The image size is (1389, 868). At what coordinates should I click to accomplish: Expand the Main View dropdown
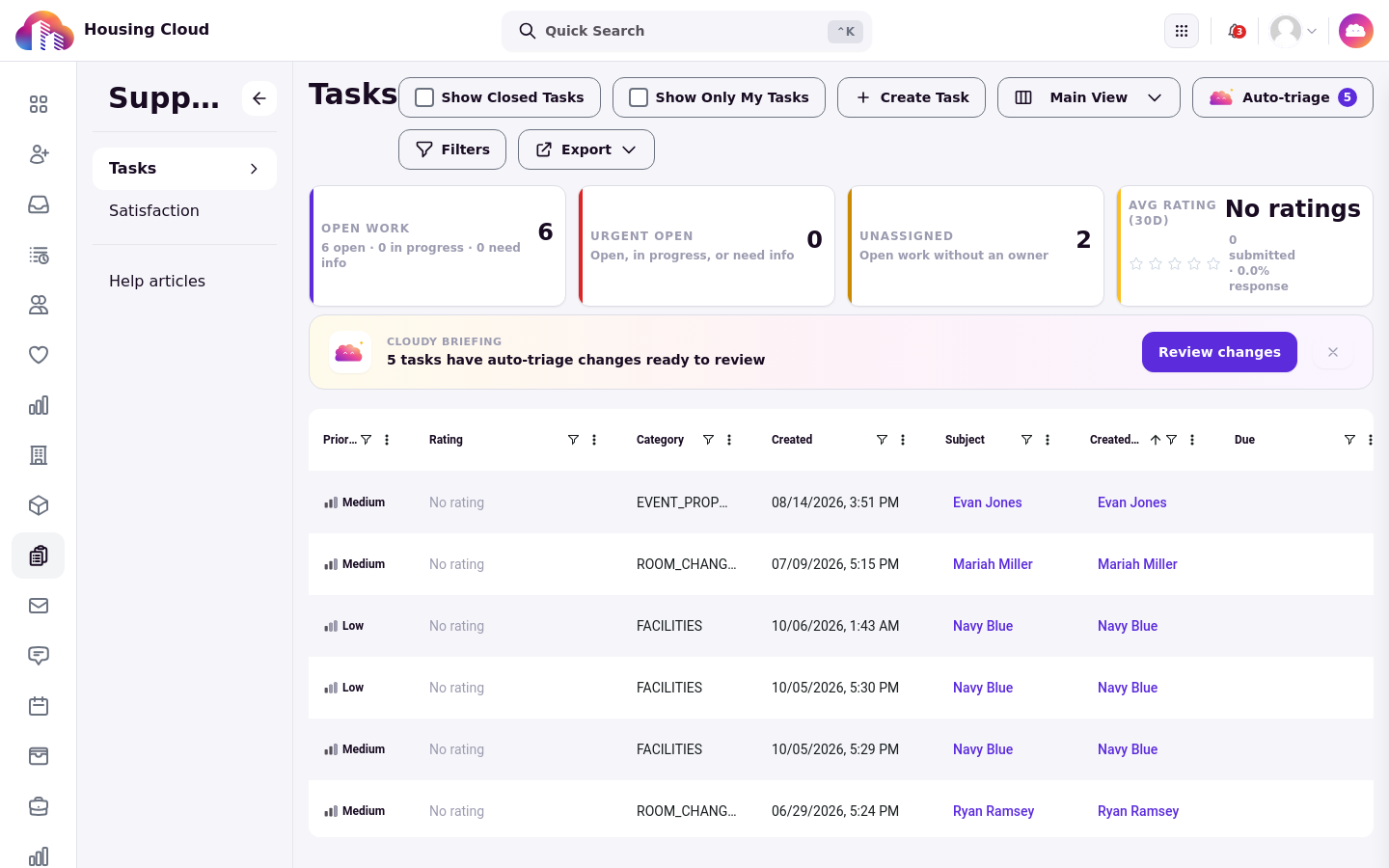pyautogui.click(x=1089, y=97)
